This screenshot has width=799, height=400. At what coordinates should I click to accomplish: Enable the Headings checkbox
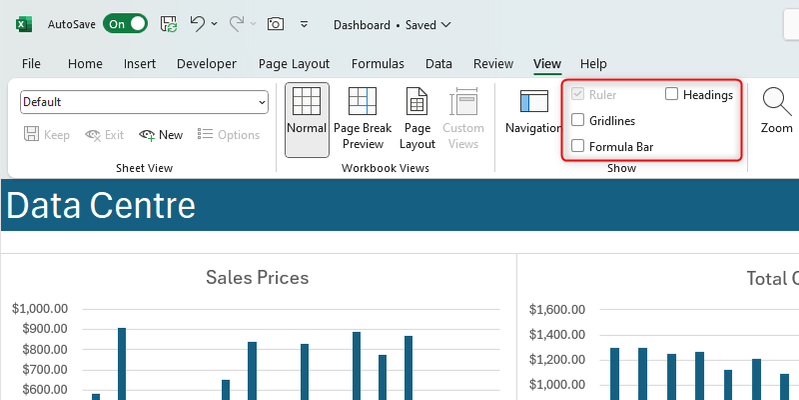pyautogui.click(x=672, y=94)
